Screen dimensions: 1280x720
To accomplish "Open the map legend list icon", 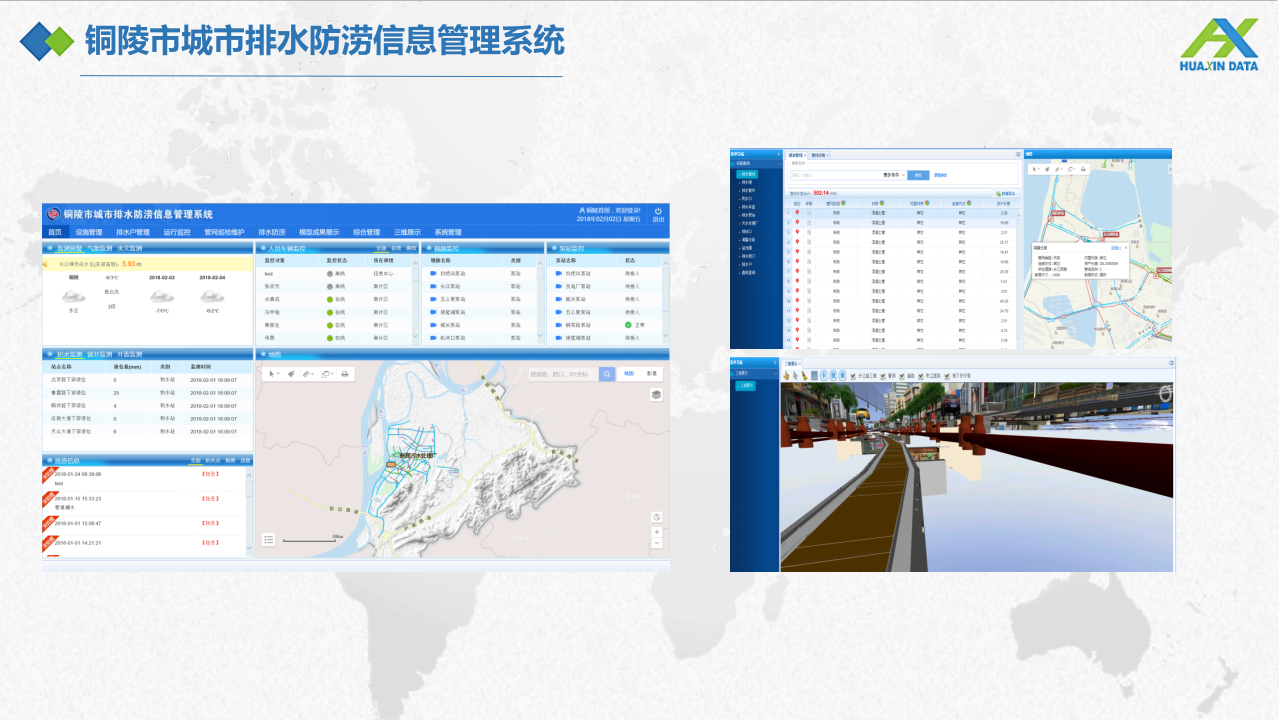I will coord(268,539).
